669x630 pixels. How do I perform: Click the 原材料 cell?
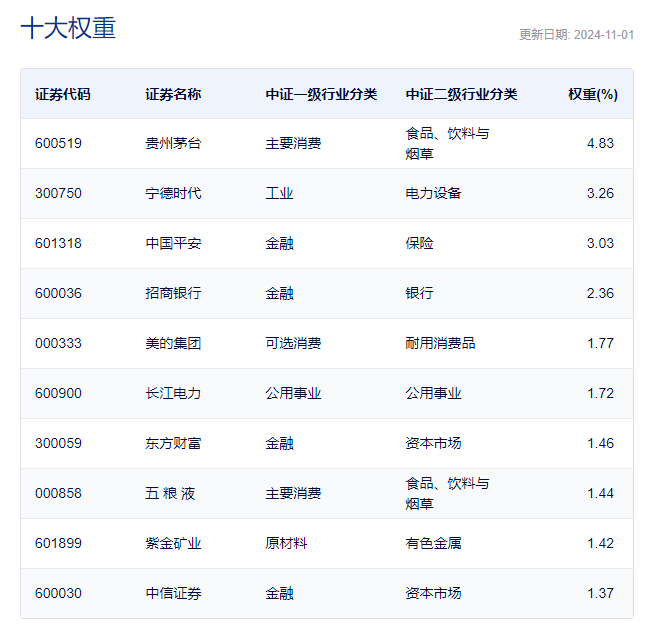pyautogui.click(x=286, y=543)
